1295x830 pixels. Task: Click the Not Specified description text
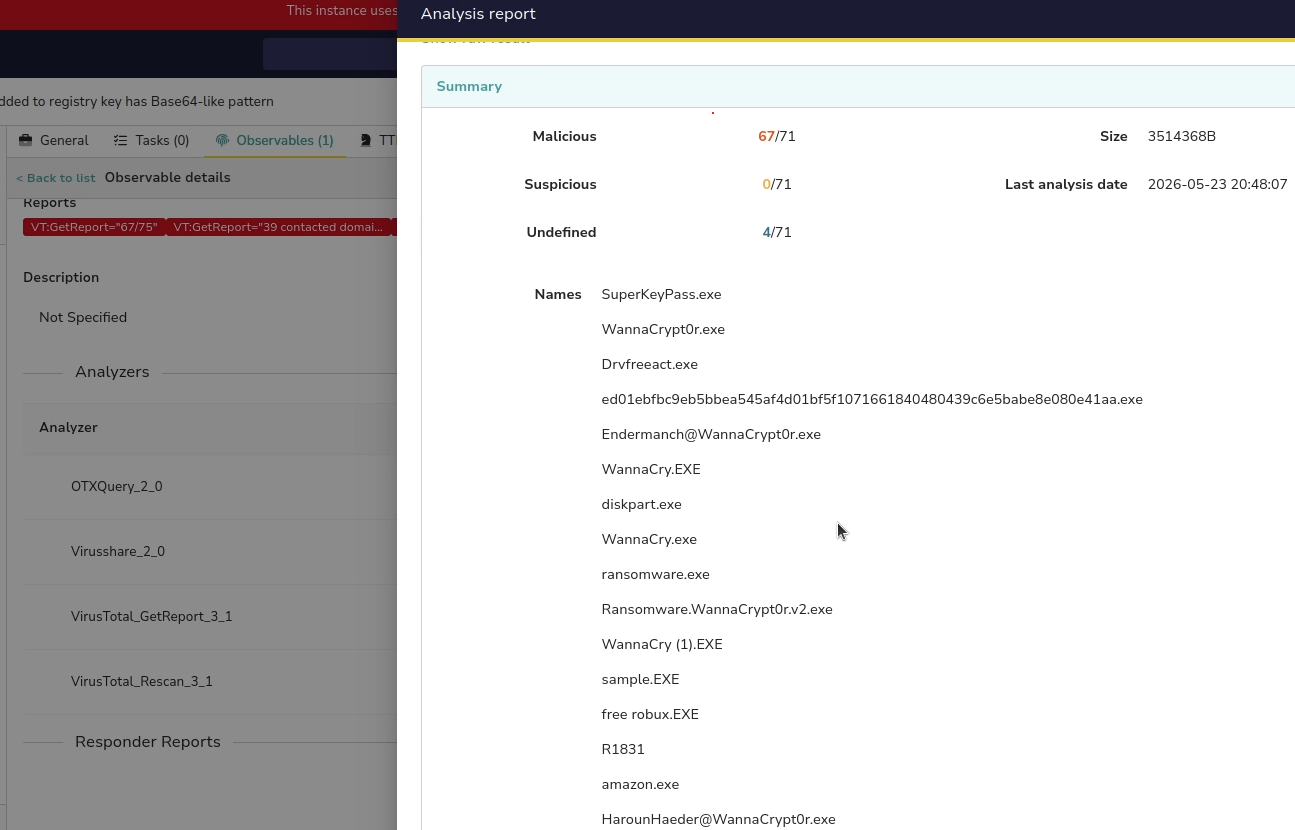(x=83, y=317)
